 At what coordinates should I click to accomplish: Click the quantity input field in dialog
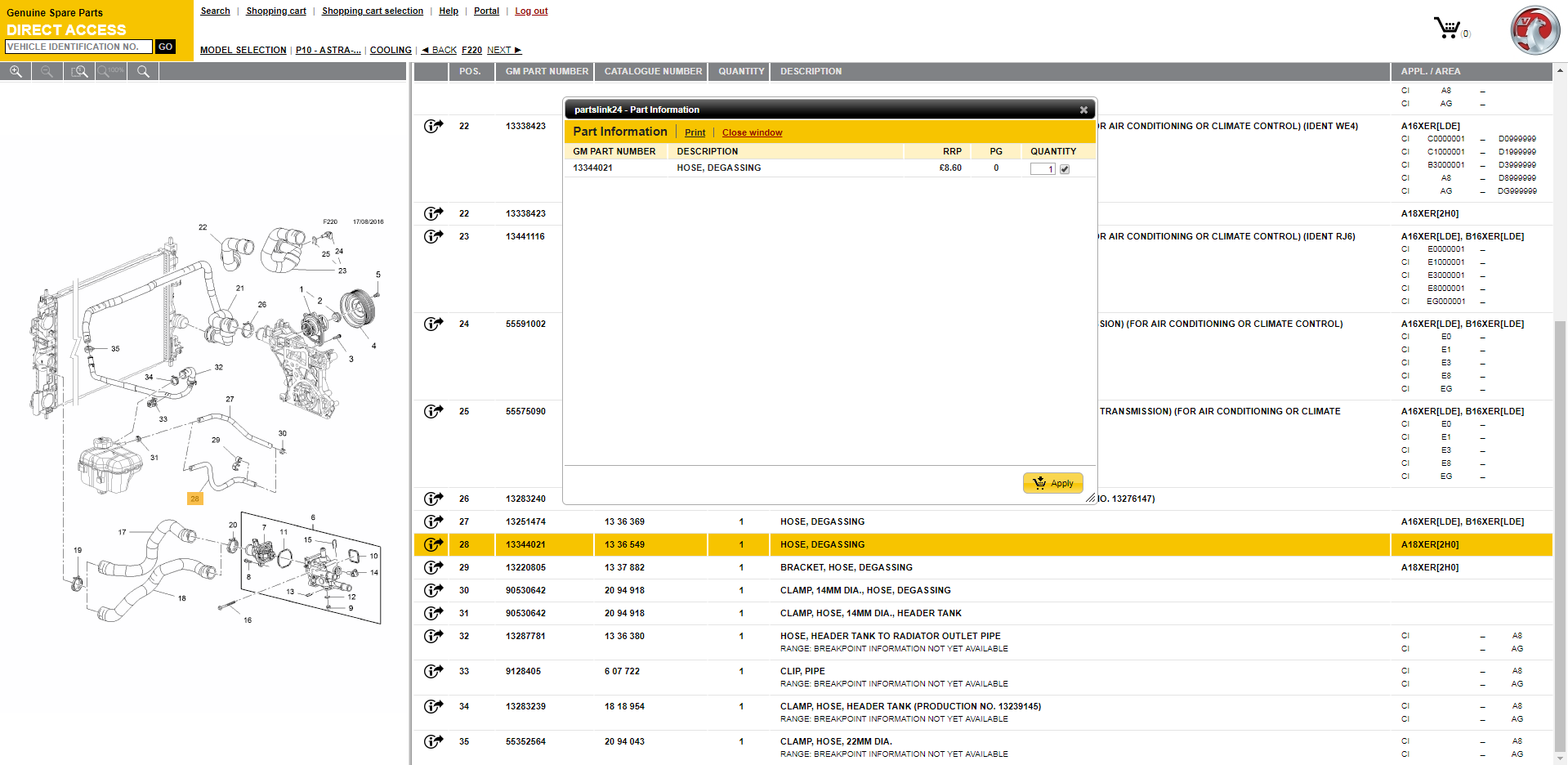point(1042,169)
